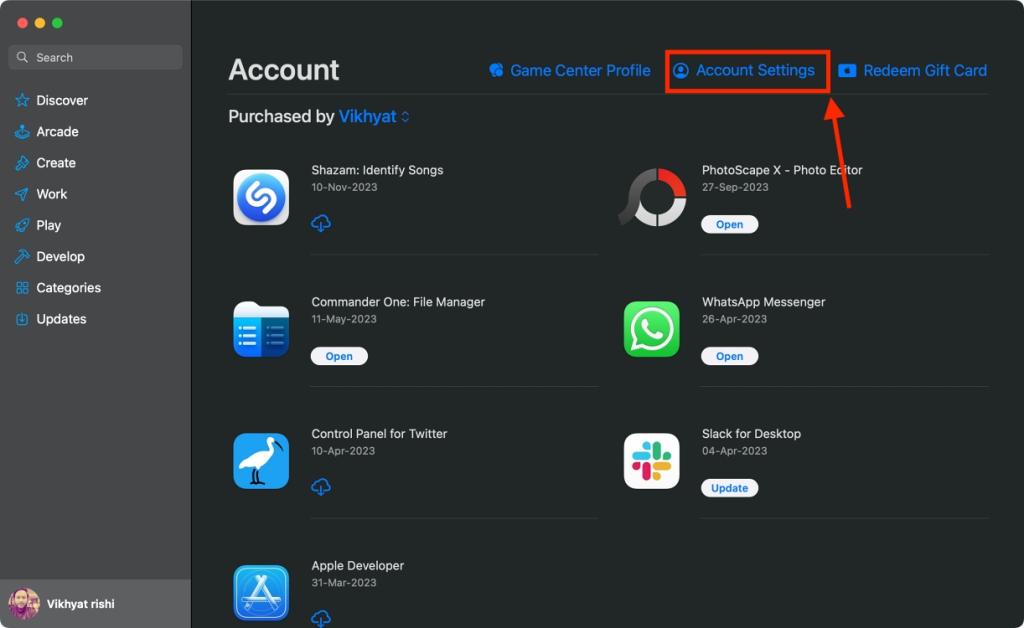
Task: Click the date 26-Apr-2023
Action: [x=734, y=319]
